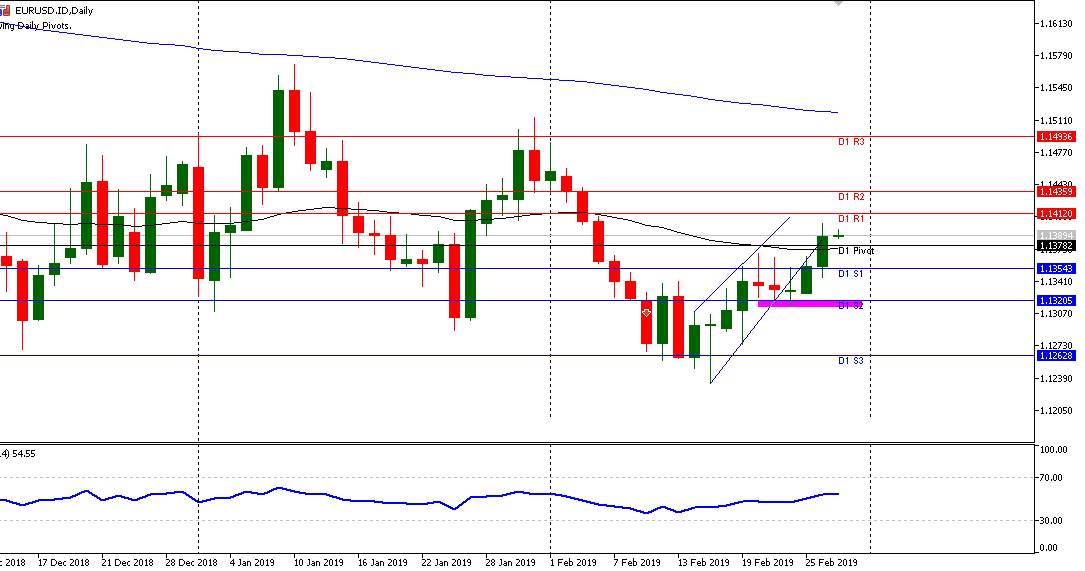Click the gray chart shift triangle marker
1085x571 pixels.
pos(838,4)
